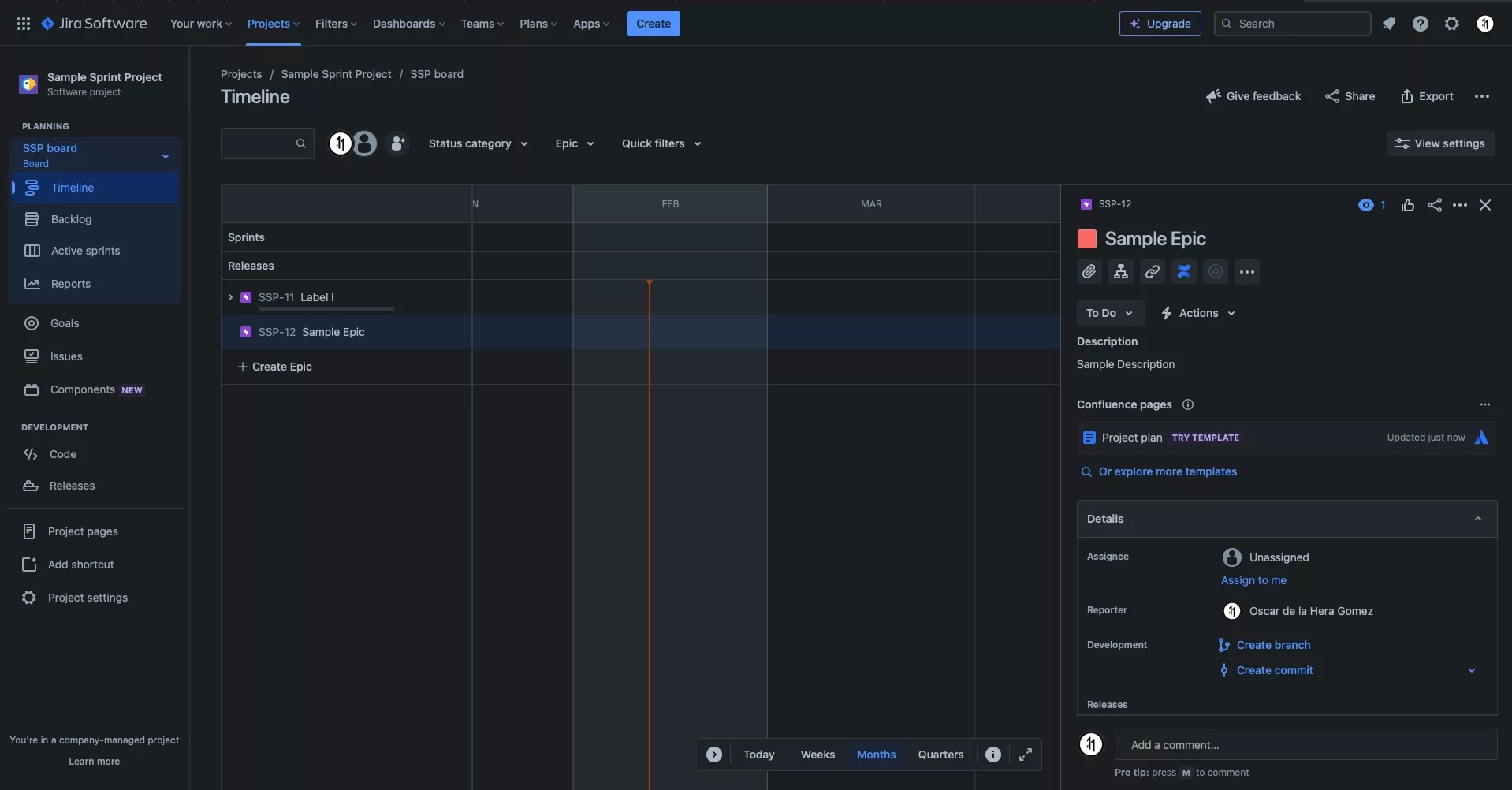The image size is (1512, 790).
Task: Open the notifications bell icon
Action: (1389, 24)
